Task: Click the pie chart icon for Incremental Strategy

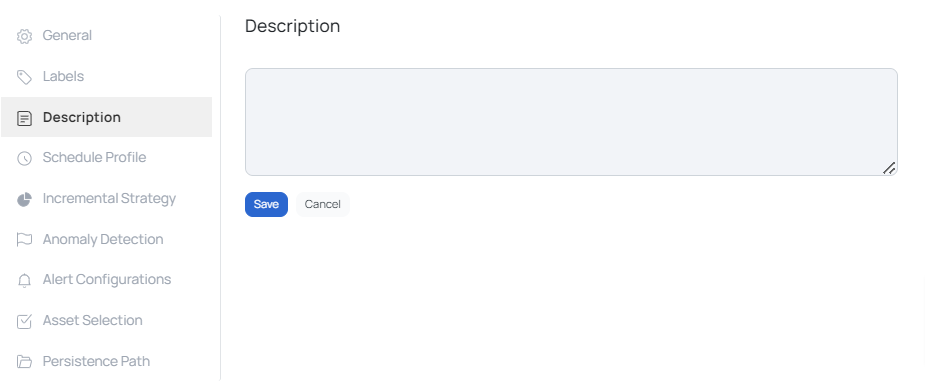Action: tap(24, 199)
